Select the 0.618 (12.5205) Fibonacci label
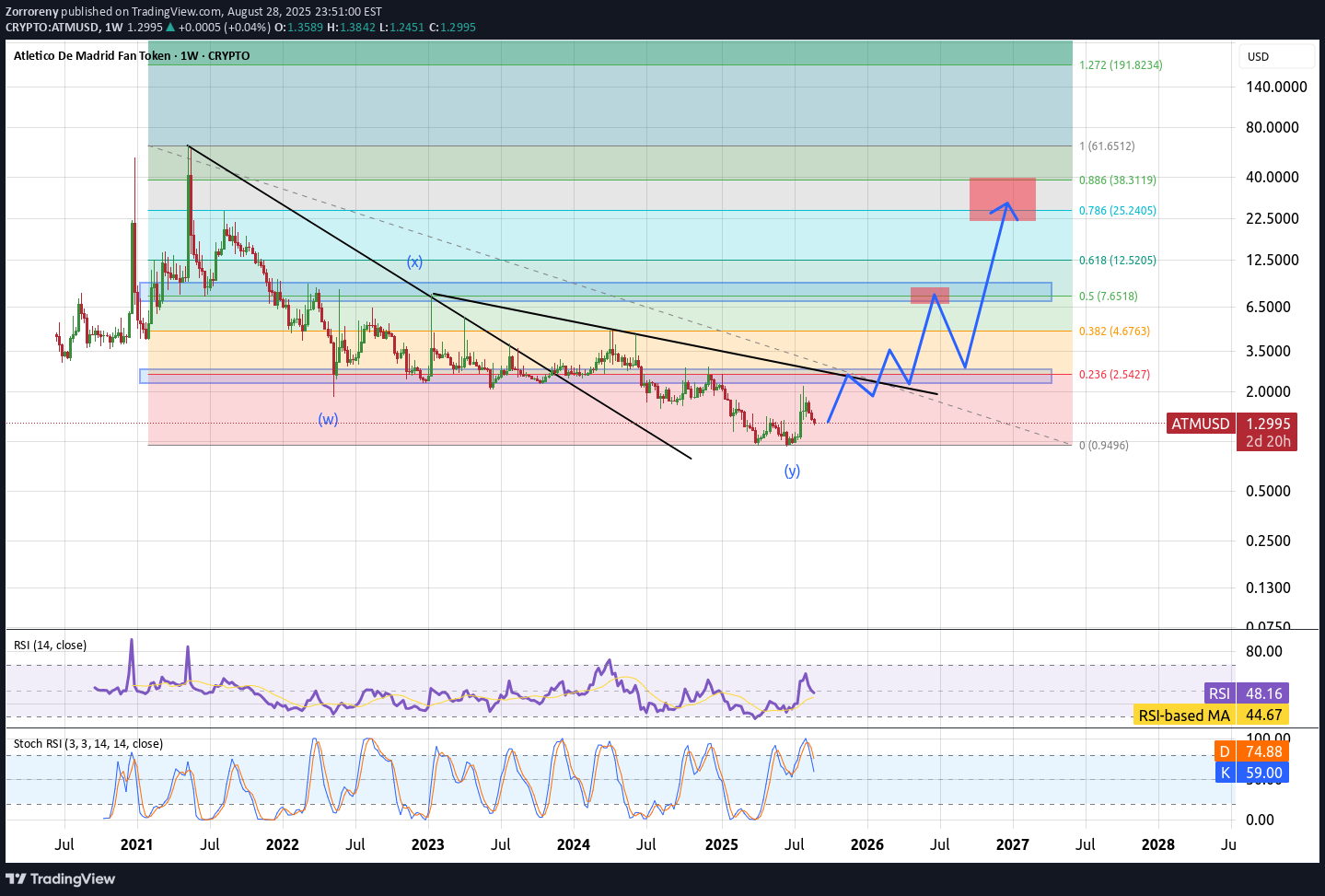Viewport: 1325px width, 896px height. [x=1118, y=260]
